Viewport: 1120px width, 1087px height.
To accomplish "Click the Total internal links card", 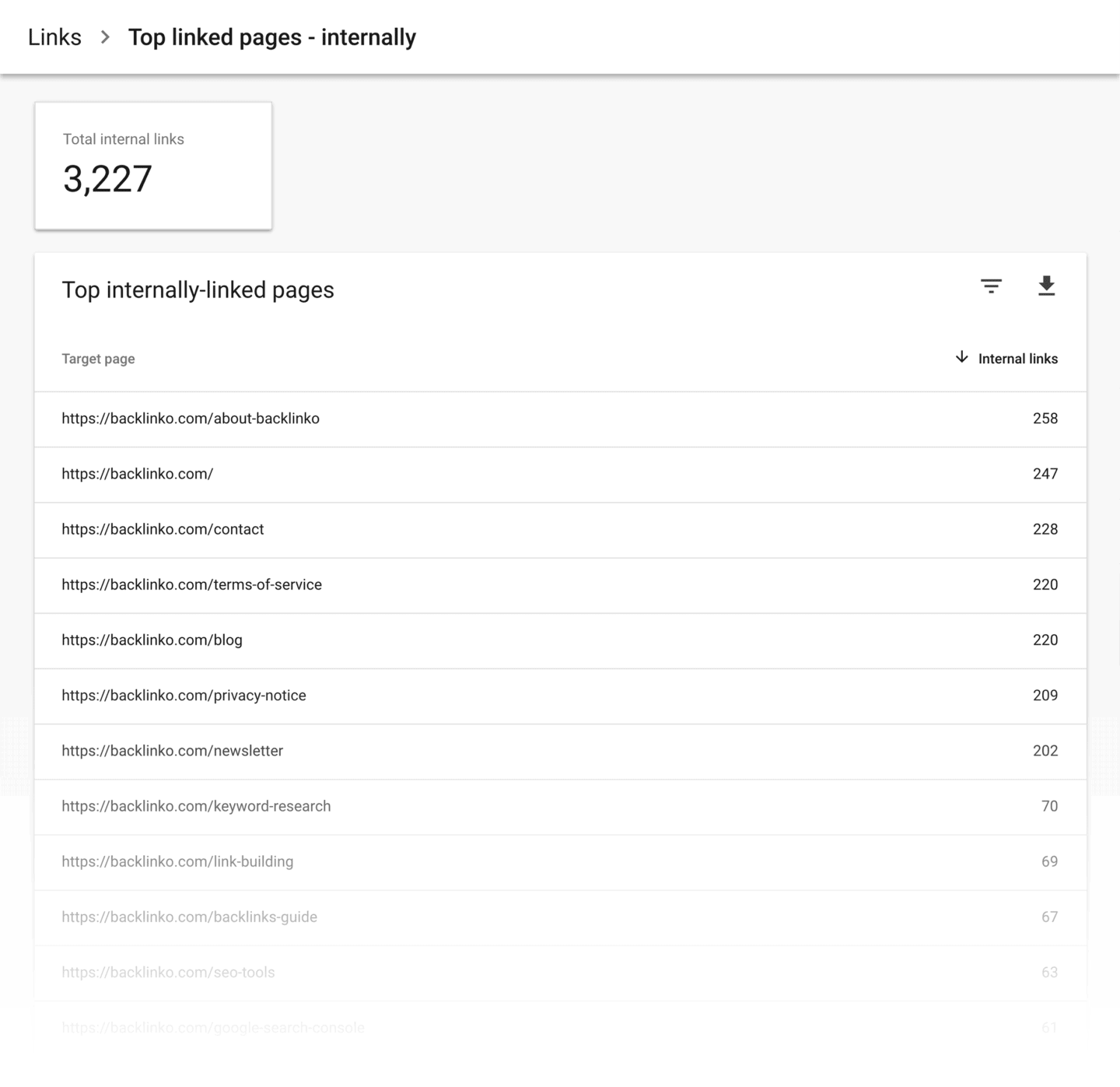I will click(153, 166).
